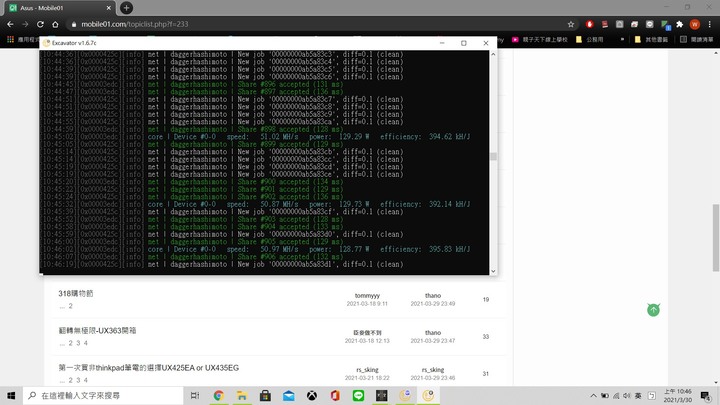720x405 pixels.
Task: Toggle the 英 input language indicator
Action: coord(638,396)
